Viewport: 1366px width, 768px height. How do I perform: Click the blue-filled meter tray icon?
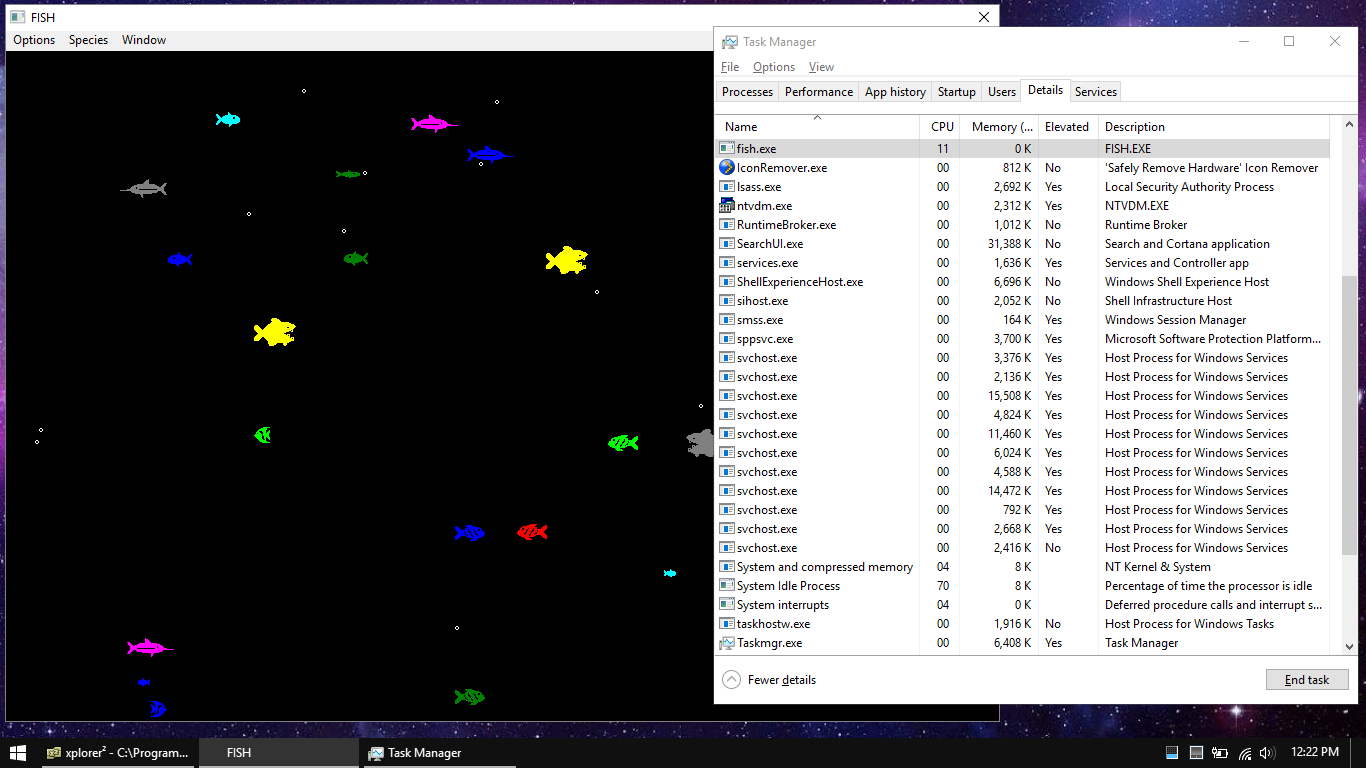coord(1172,752)
